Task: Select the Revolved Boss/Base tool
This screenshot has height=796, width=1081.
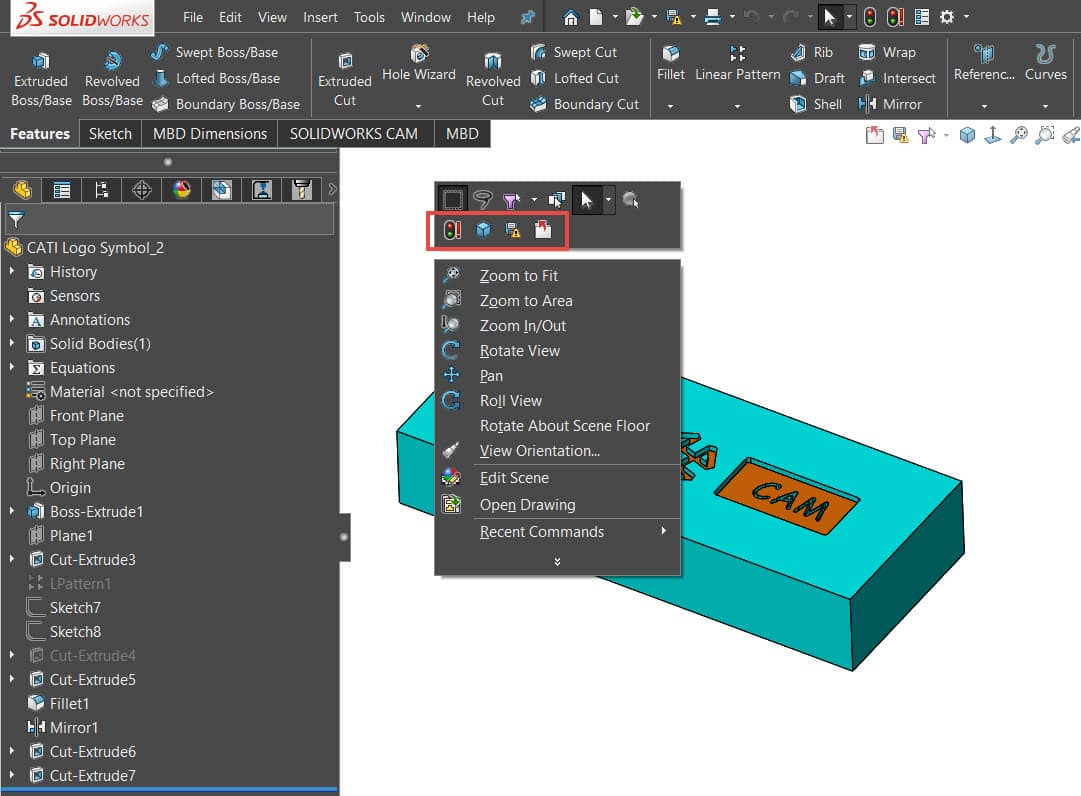Action: pos(112,79)
